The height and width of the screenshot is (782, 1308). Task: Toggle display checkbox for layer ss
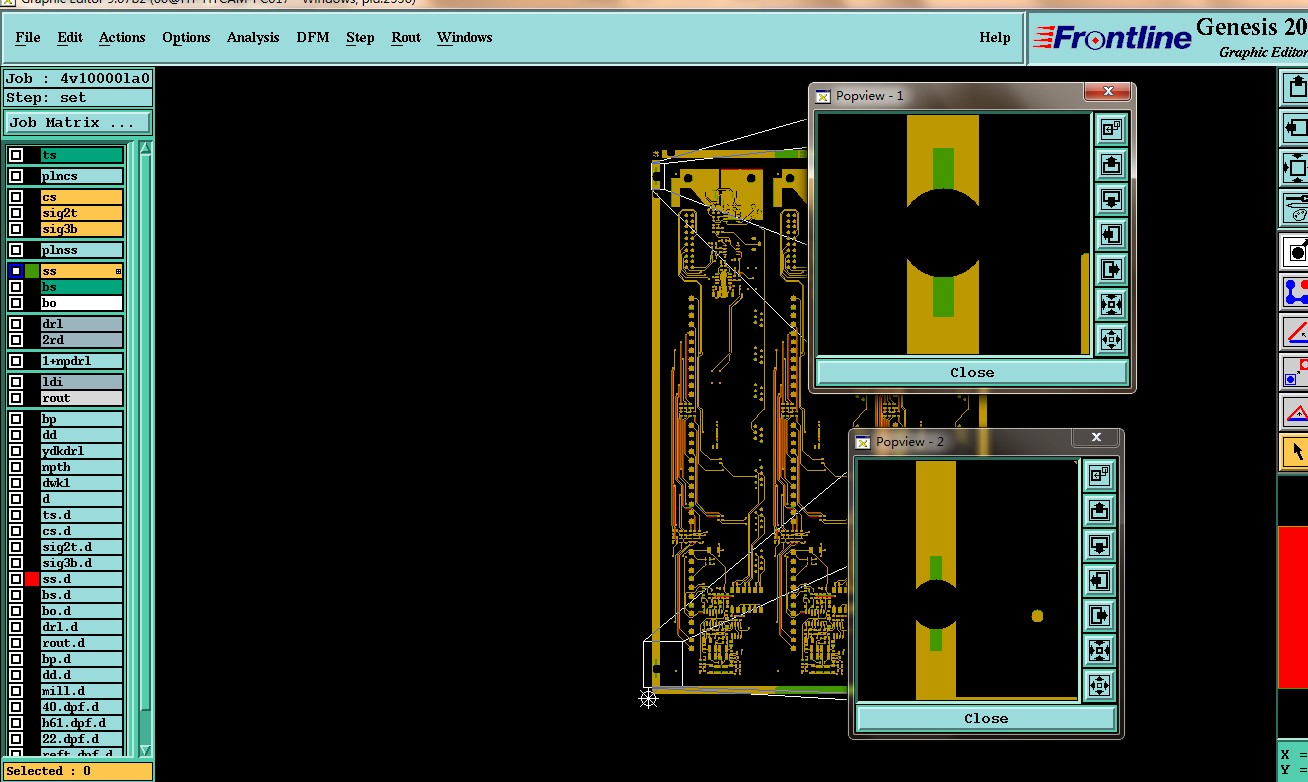(x=16, y=271)
